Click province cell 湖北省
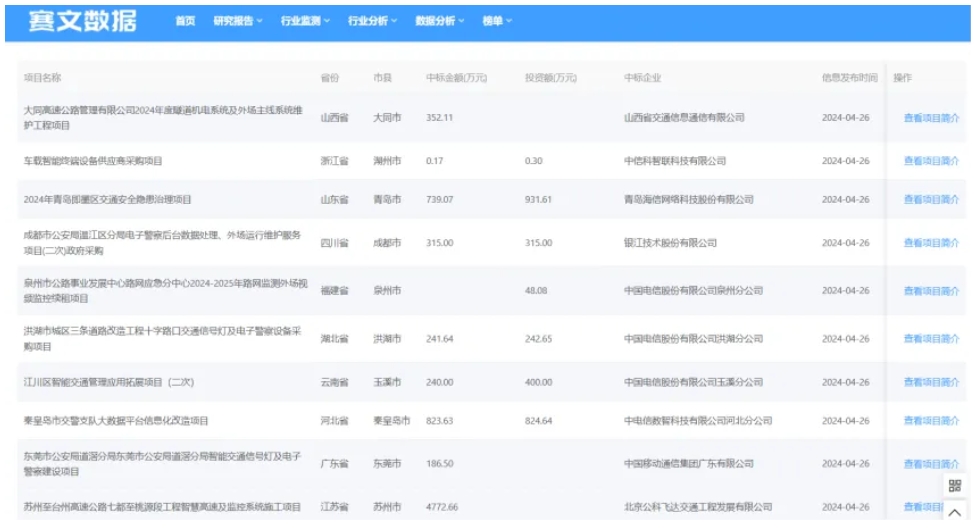This screenshot has width=975, height=529. point(335,339)
